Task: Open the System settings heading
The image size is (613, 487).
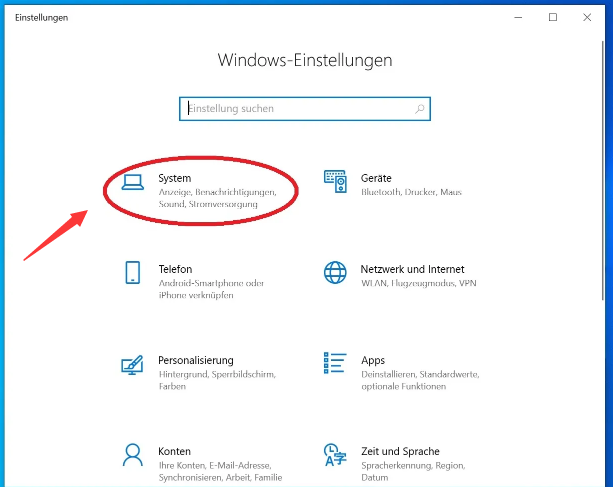Action: [x=175, y=178]
